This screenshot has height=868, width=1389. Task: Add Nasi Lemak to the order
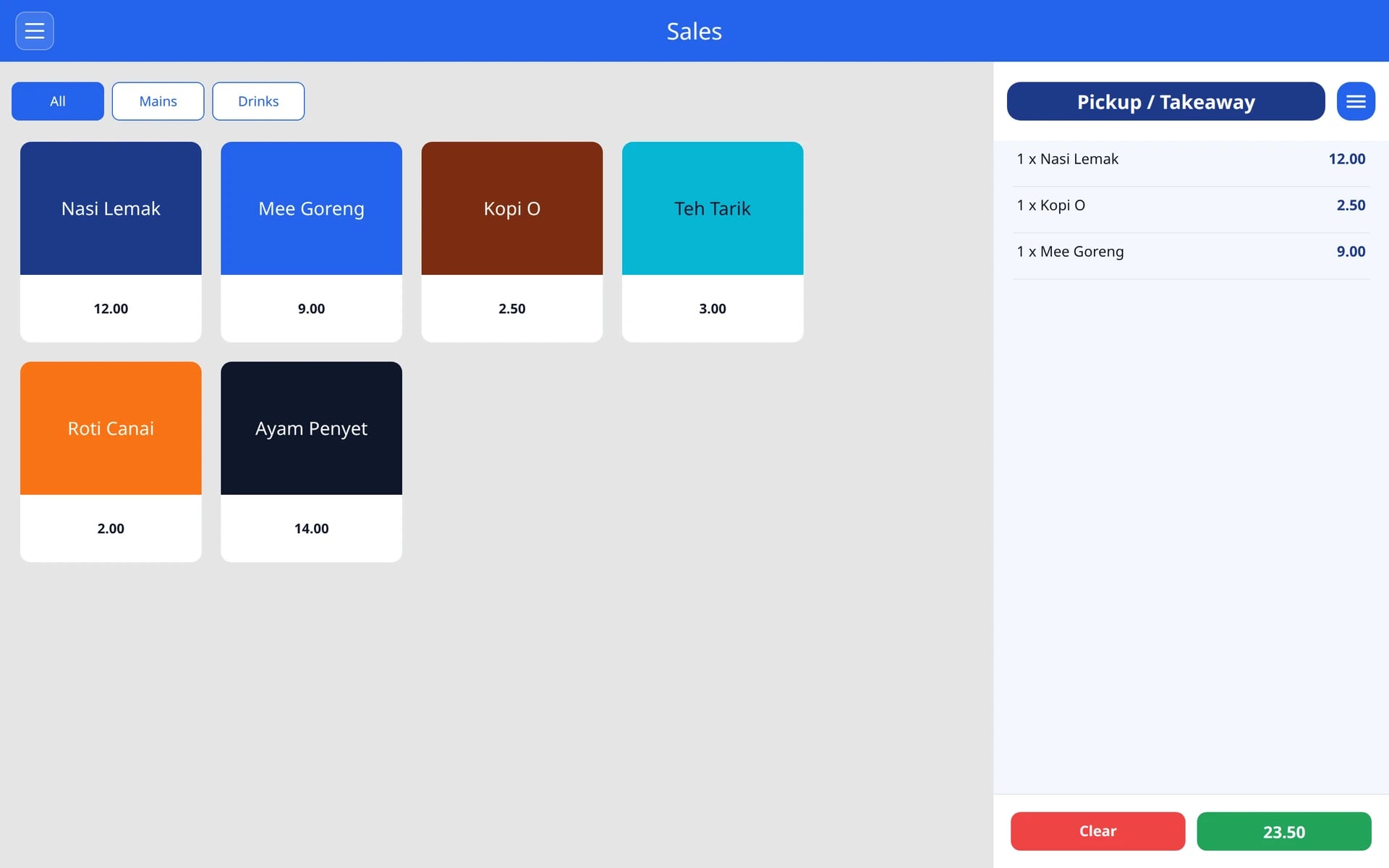(111, 242)
